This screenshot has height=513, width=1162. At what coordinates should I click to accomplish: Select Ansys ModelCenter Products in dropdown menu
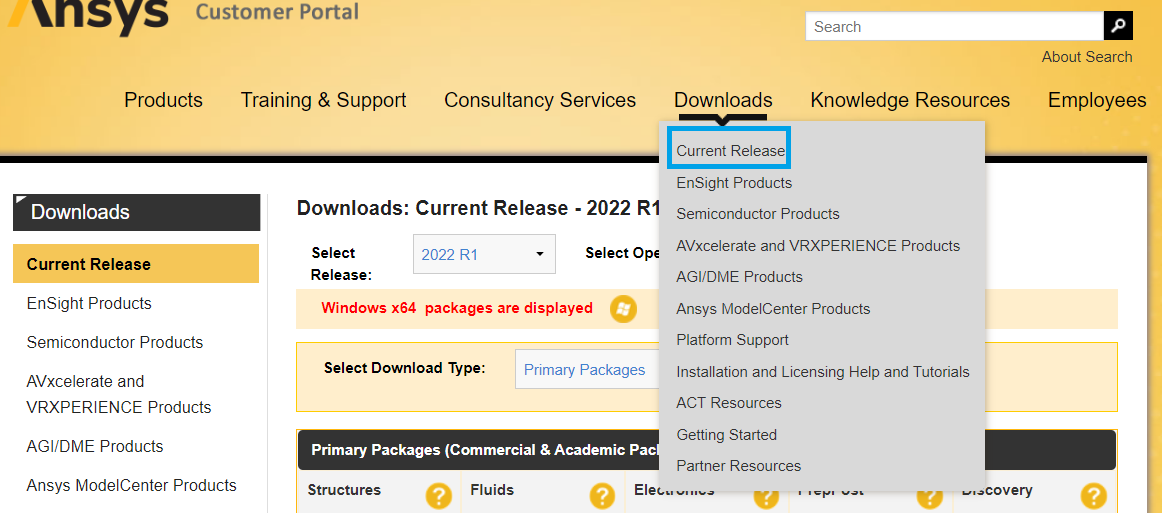tap(773, 308)
